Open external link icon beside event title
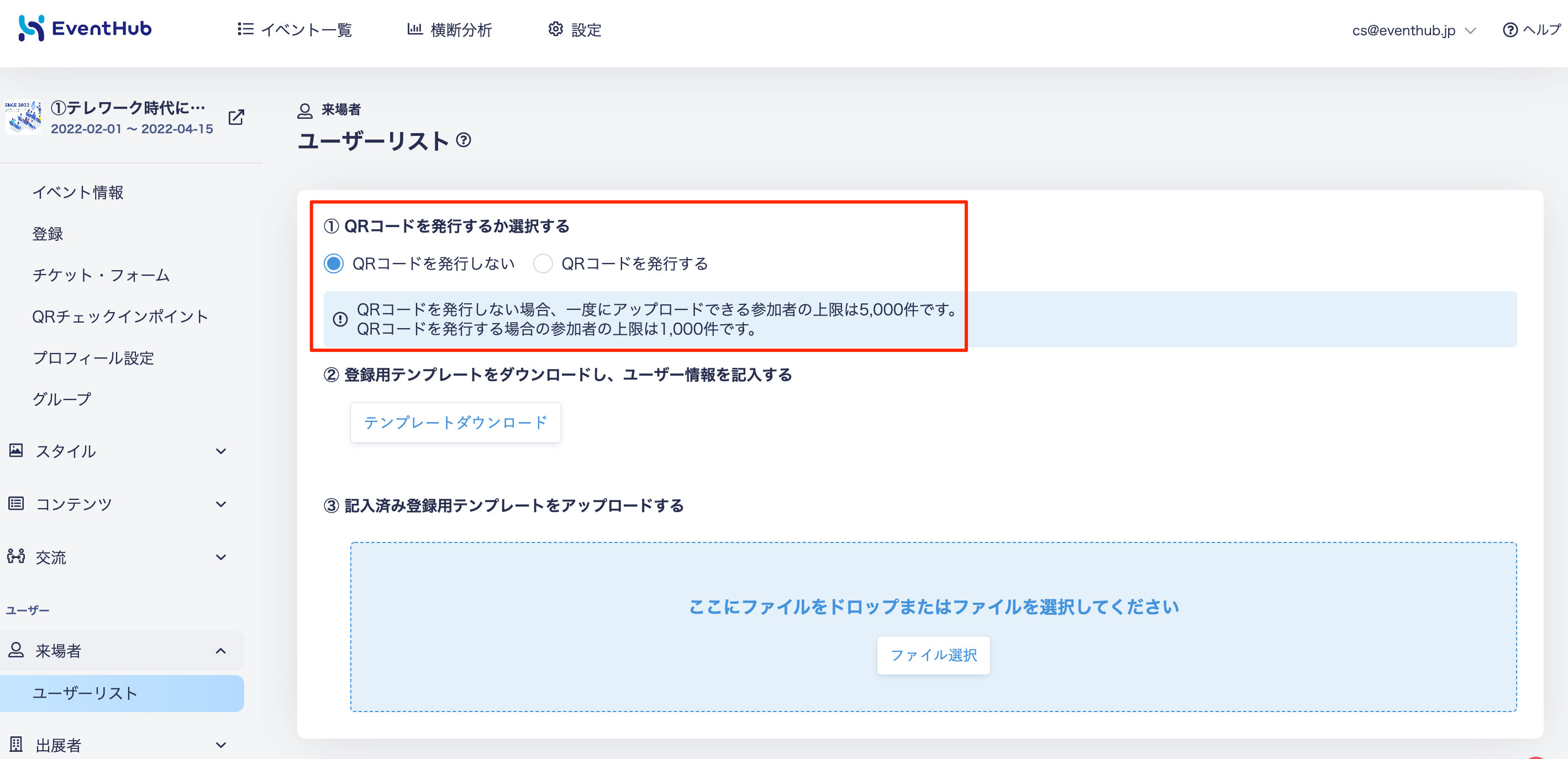The height and width of the screenshot is (759, 1568). click(236, 117)
